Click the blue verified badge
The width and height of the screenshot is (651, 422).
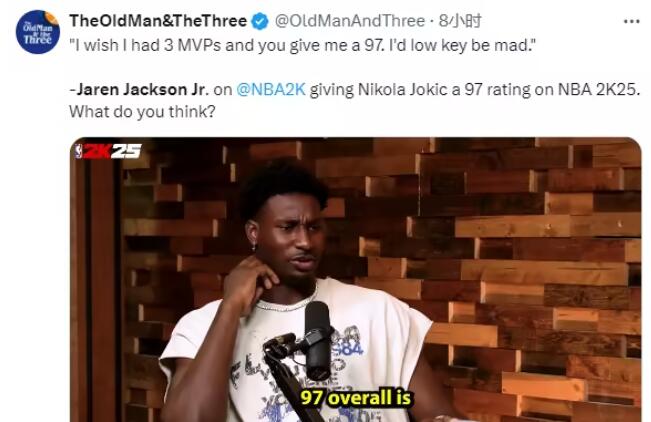[261, 21]
